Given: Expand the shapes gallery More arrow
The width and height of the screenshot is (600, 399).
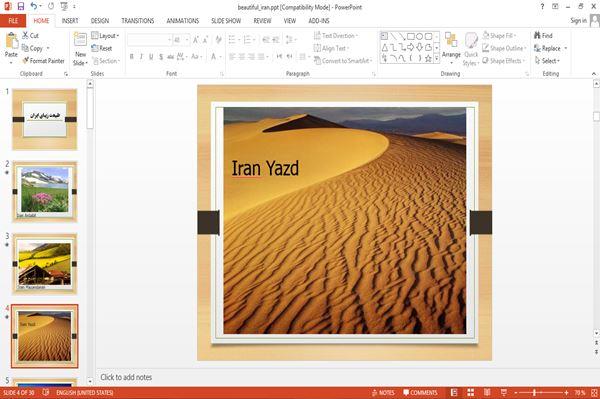Looking at the screenshot, I should 437,58.
